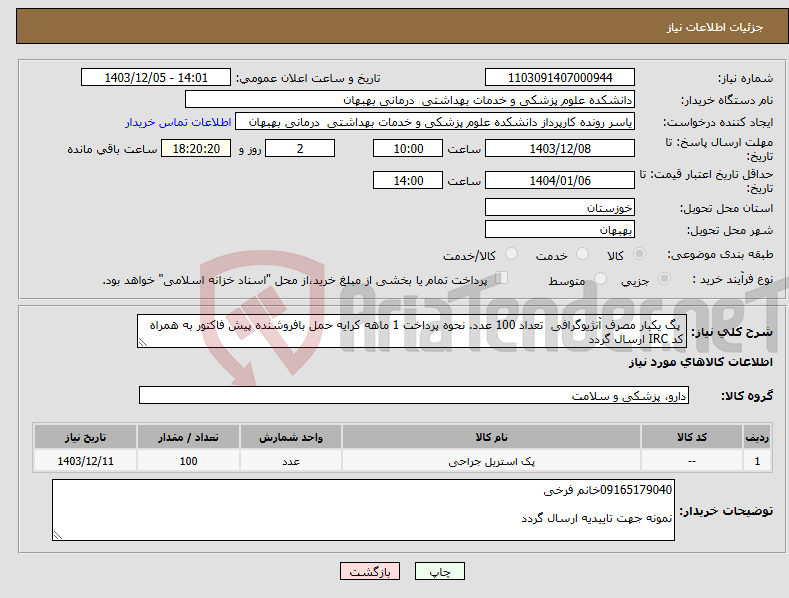Click the جزئیات اطلاعات نیاز header title
The image size is (789, 598).
pyautogui.click(x=715, y=27)
